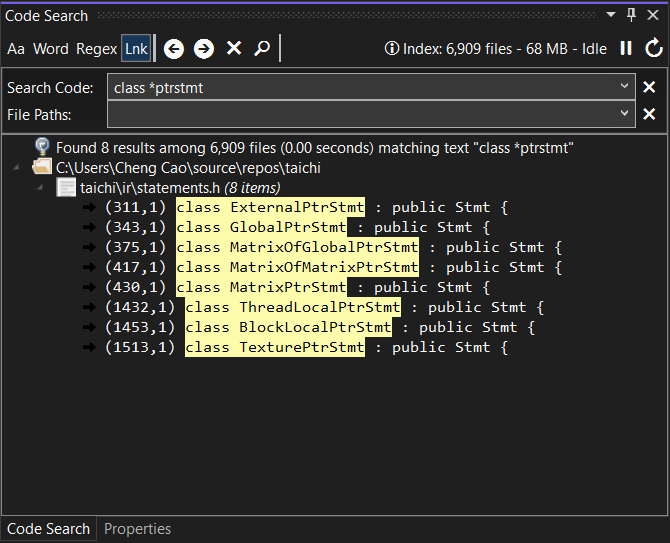Screen dimensions: 670x543
Task: Select taichi\ir\statements.h file entry
Action: [x=180, y=188]
